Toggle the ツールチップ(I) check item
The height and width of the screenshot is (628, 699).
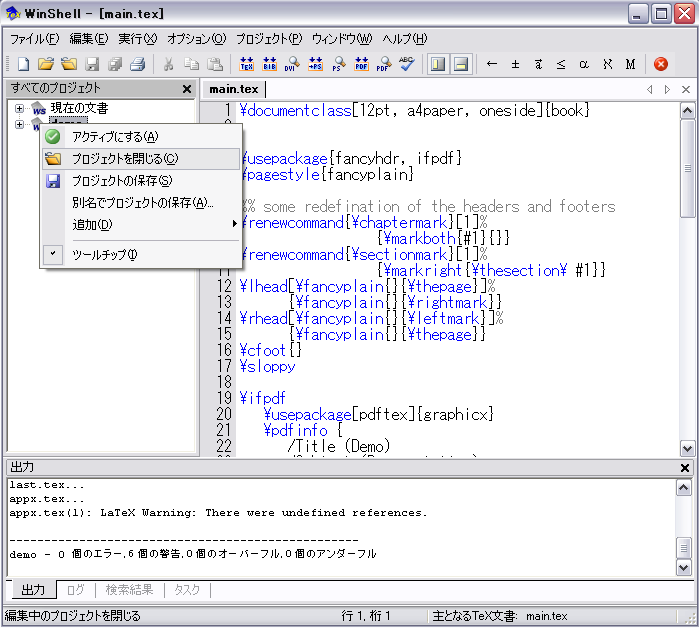pos(141,254)
